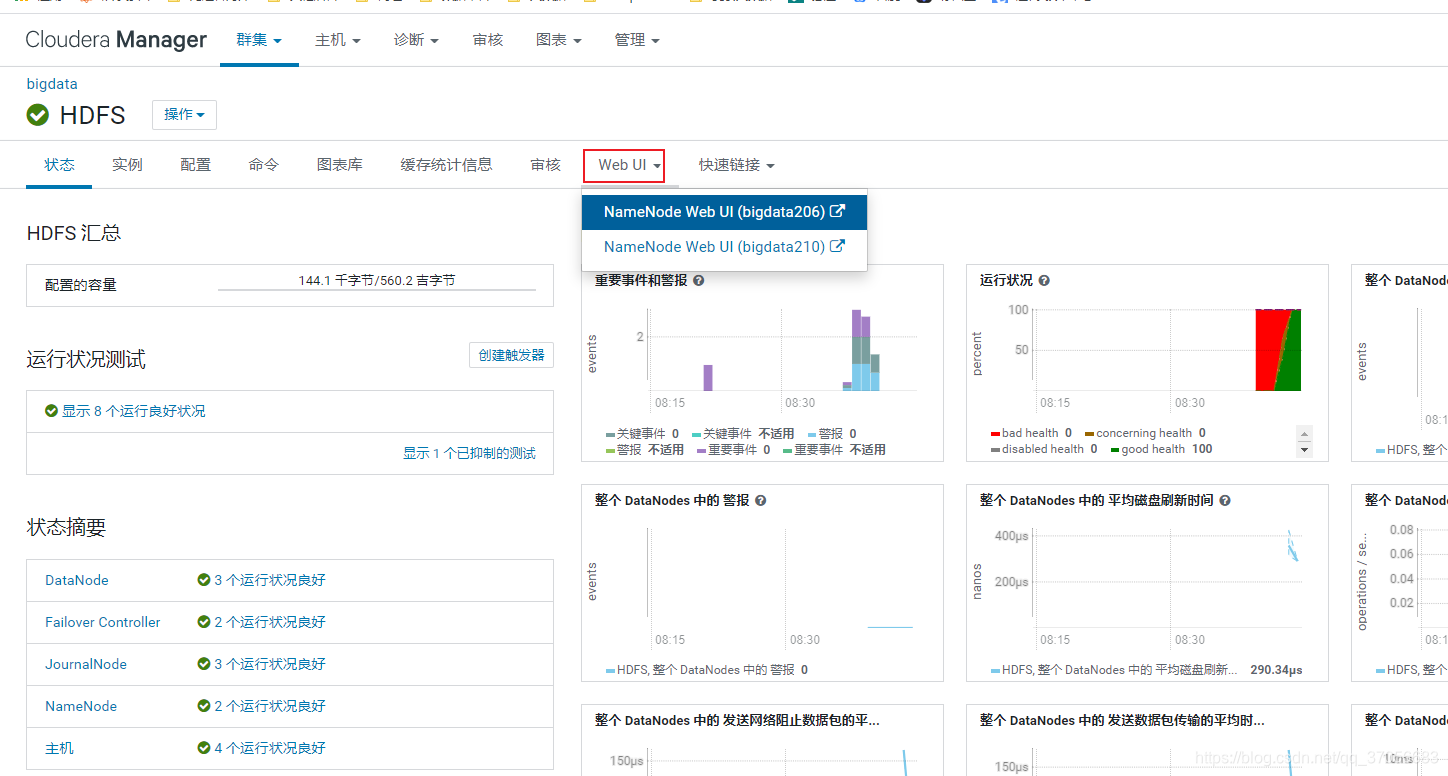
Task: Click red bad health legend swatch
Action: (995, 434)
